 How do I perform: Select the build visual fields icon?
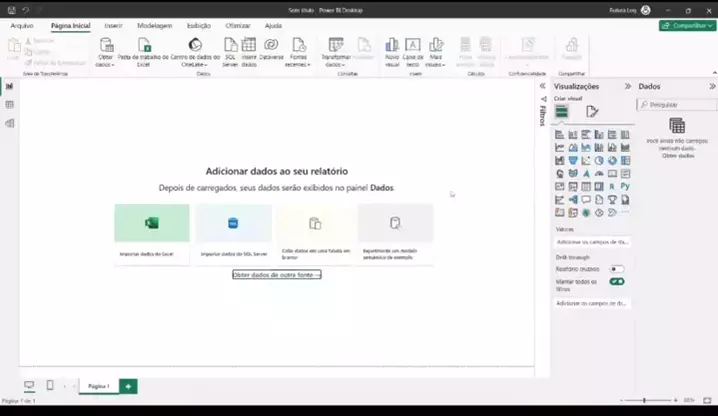(561, 111)
